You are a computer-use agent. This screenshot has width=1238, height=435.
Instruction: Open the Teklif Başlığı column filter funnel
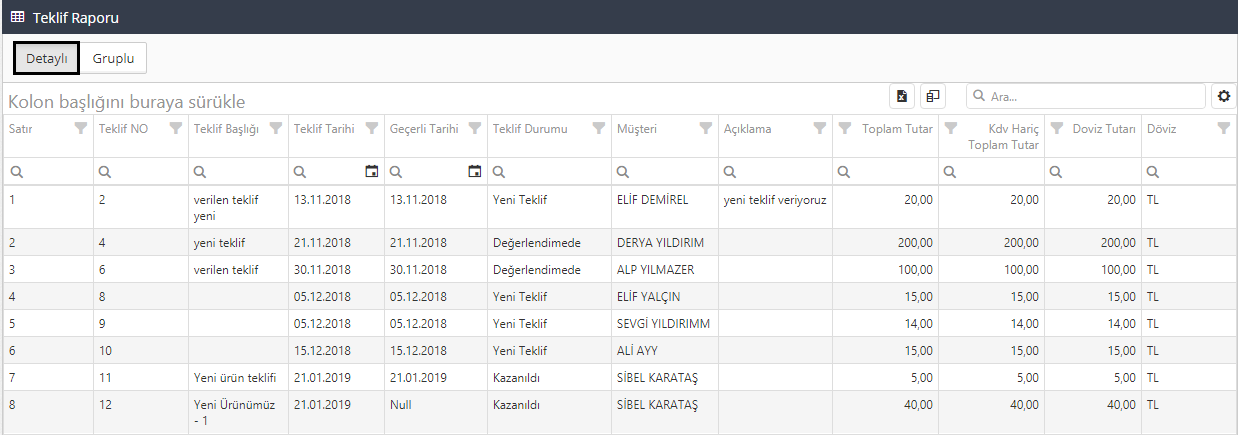pos(276,128)
